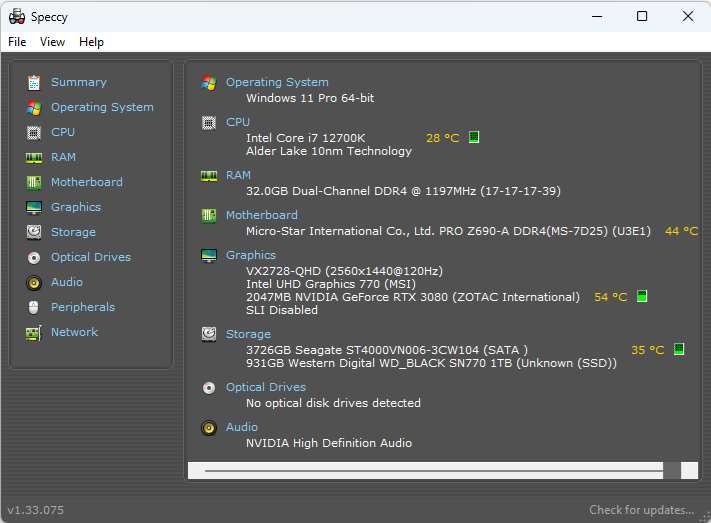Open the CPU heading link in summary
The width and height of the screenshot is (711, 523).
point(238,122)
